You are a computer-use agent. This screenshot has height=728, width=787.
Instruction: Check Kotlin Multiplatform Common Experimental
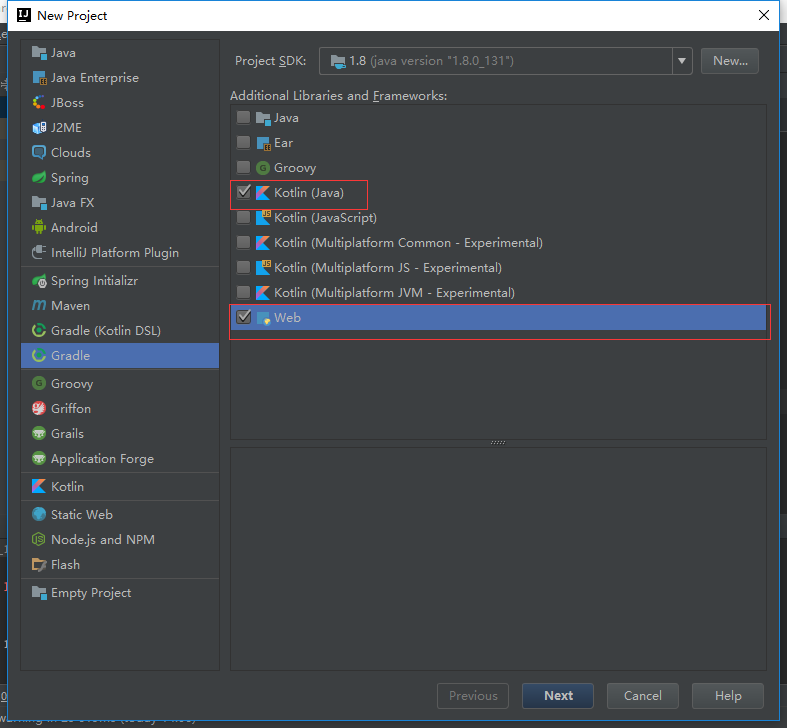click(243, 242)
